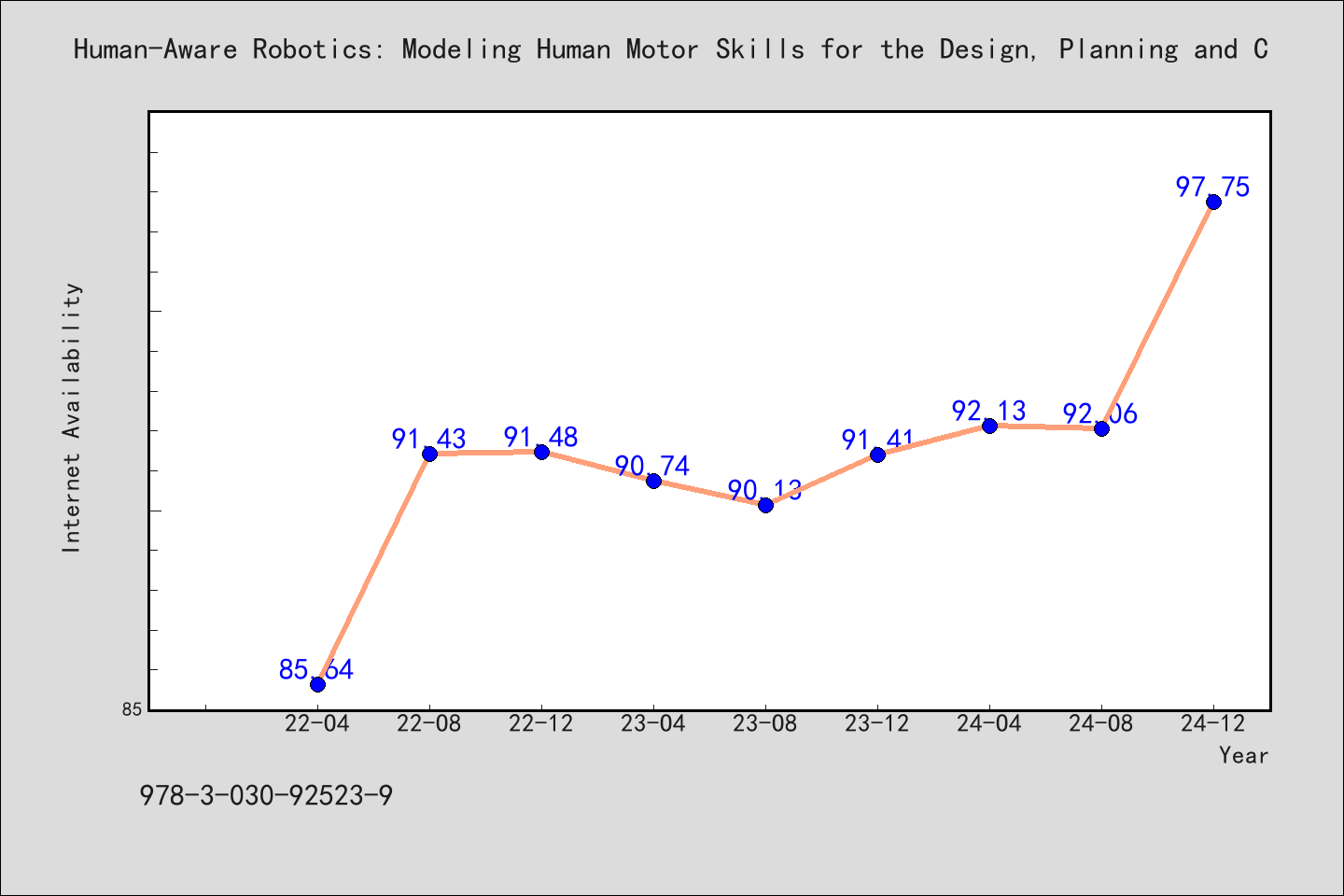Select the 24-12 x-axis label
The height and width of the screenshot is (896, 1344).
pyautogui.click(x=1213, y=724)
